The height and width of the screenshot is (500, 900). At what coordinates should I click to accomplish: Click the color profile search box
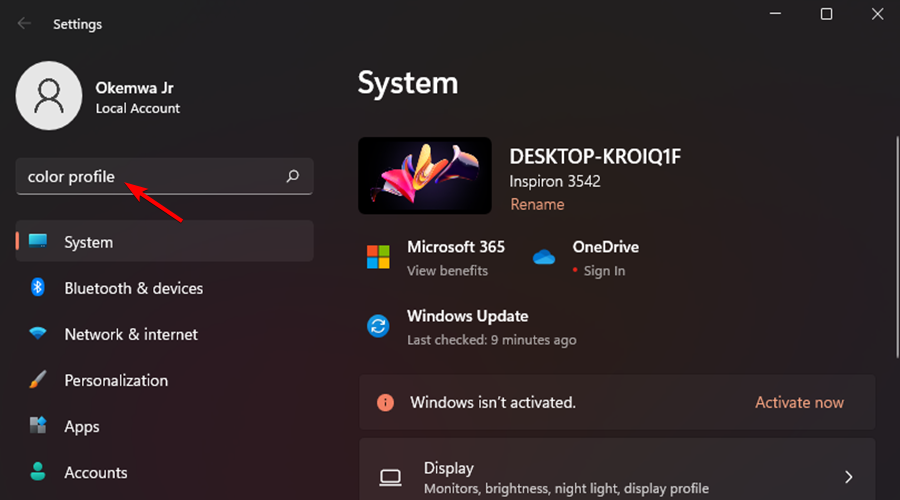pyautogui.click(x=150, y=177)
